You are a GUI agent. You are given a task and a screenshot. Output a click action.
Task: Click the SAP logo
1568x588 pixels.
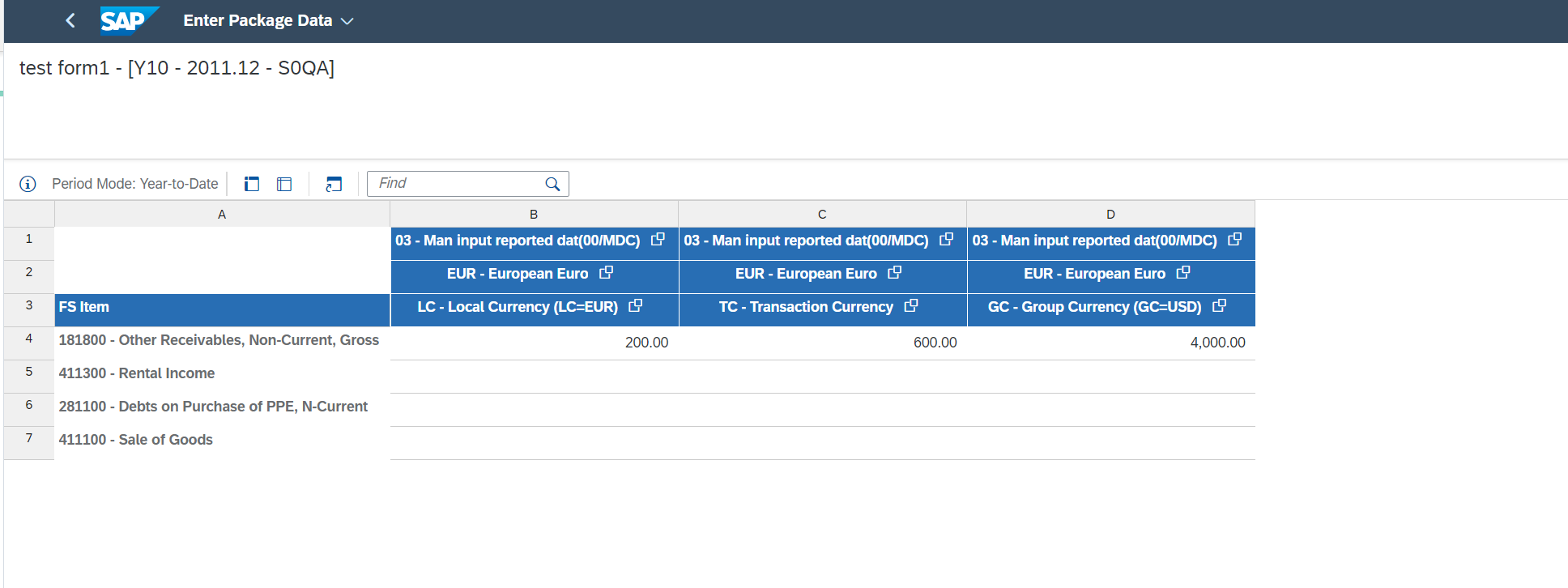[126, 21]
